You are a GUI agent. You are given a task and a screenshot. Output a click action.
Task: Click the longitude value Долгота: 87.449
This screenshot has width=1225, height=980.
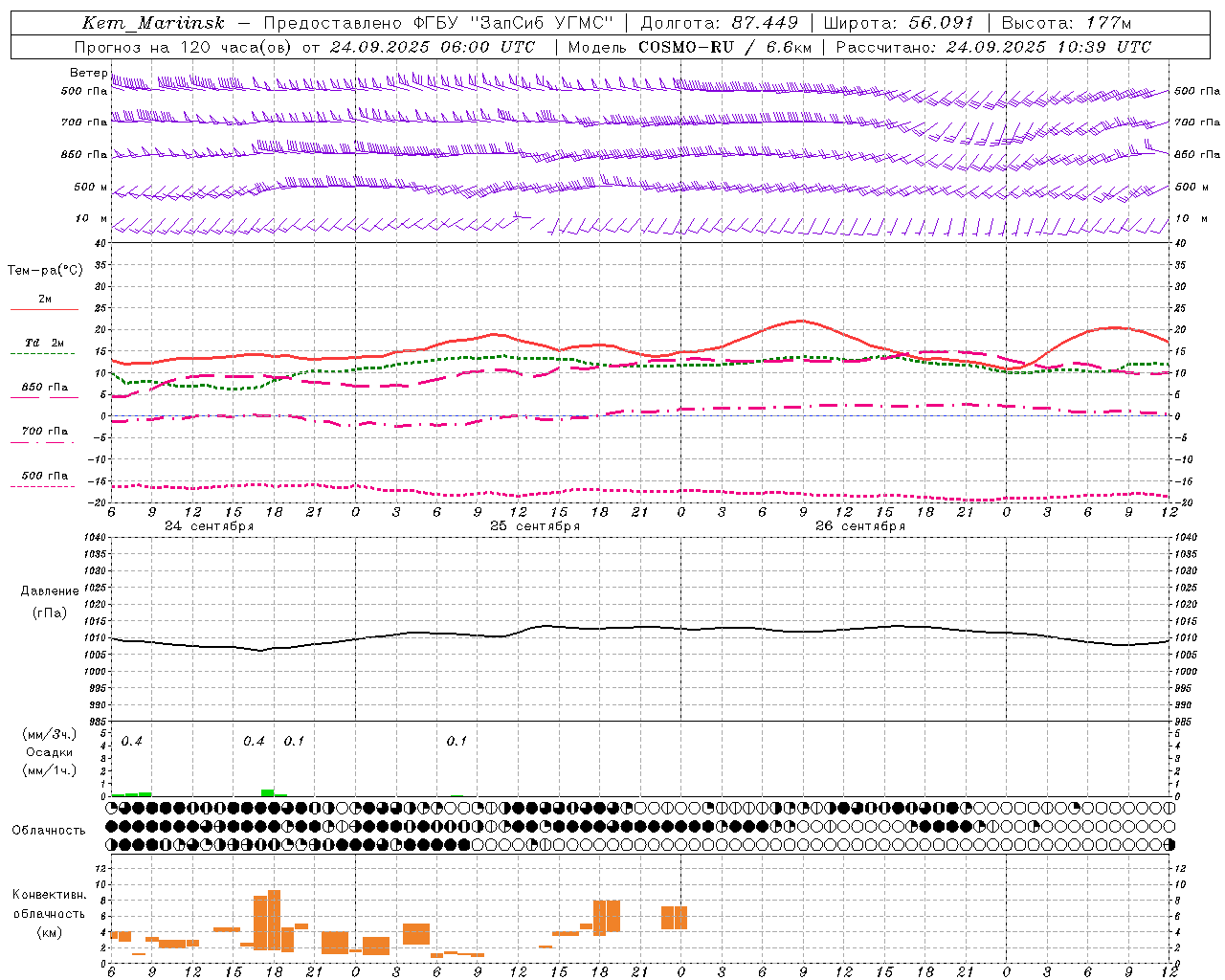(719, 23)
